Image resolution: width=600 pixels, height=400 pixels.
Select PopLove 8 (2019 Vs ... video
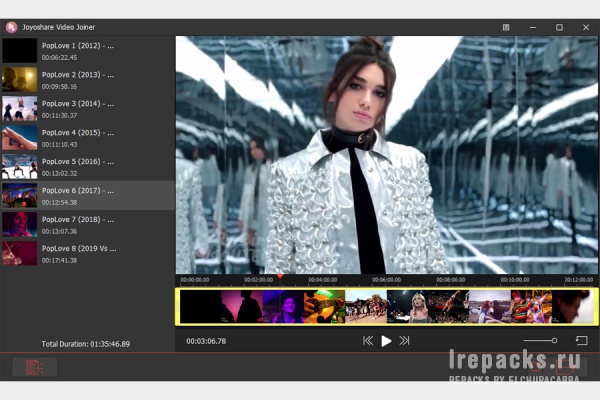pos(88,253)
